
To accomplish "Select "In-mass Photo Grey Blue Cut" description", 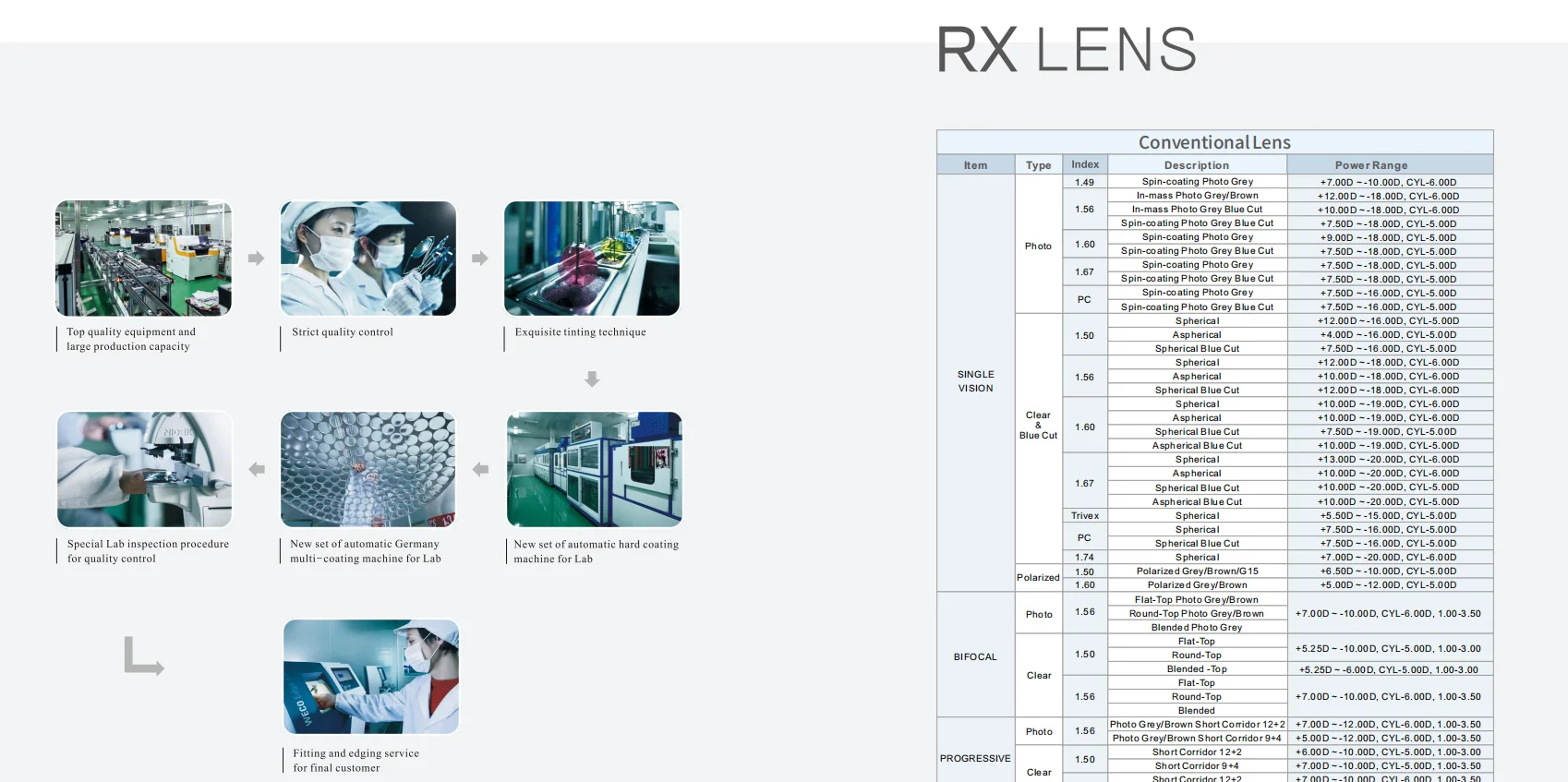I will point(1197,210).
